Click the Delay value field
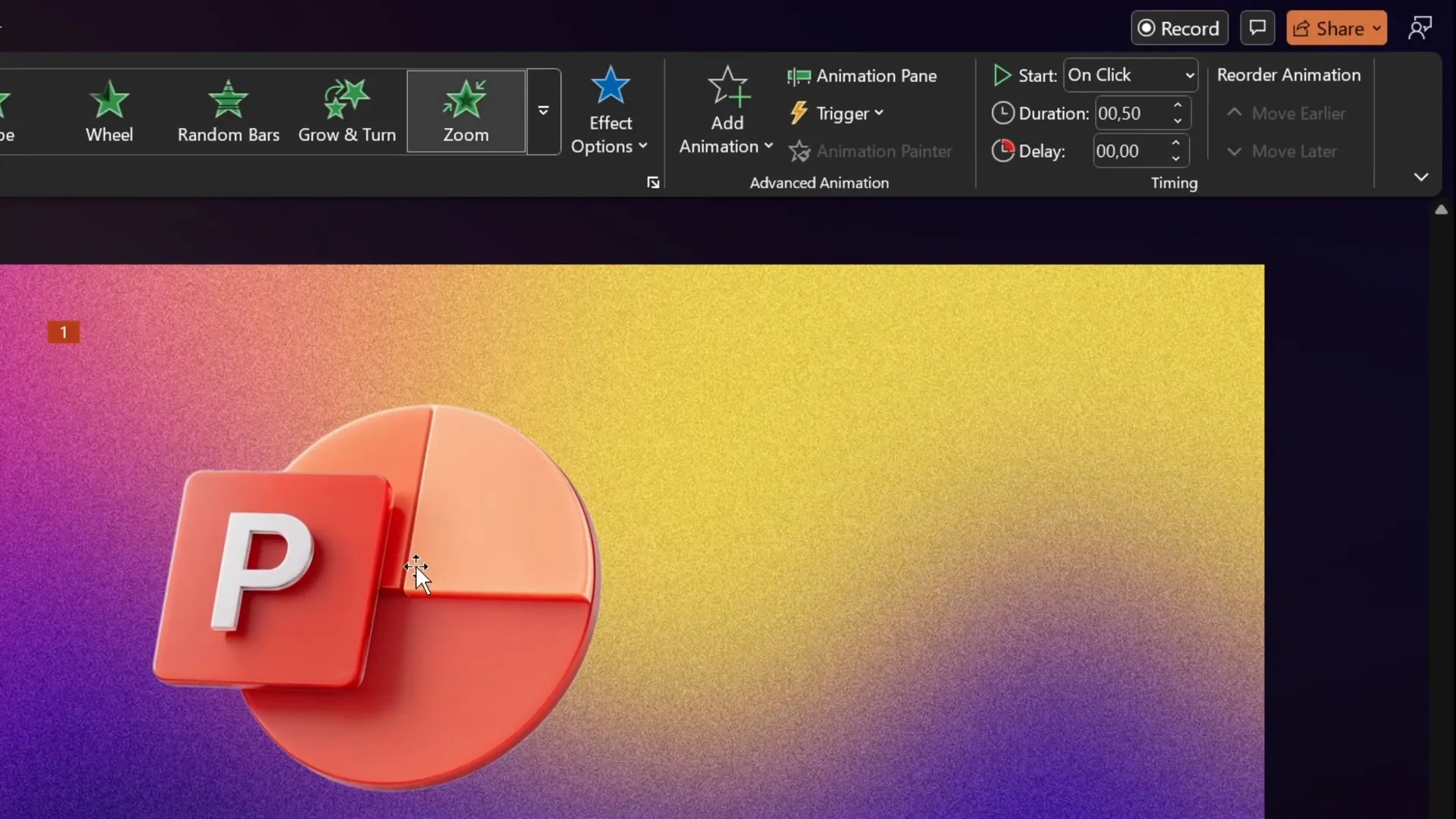 pyautogui.click(x=1130, y=151)
